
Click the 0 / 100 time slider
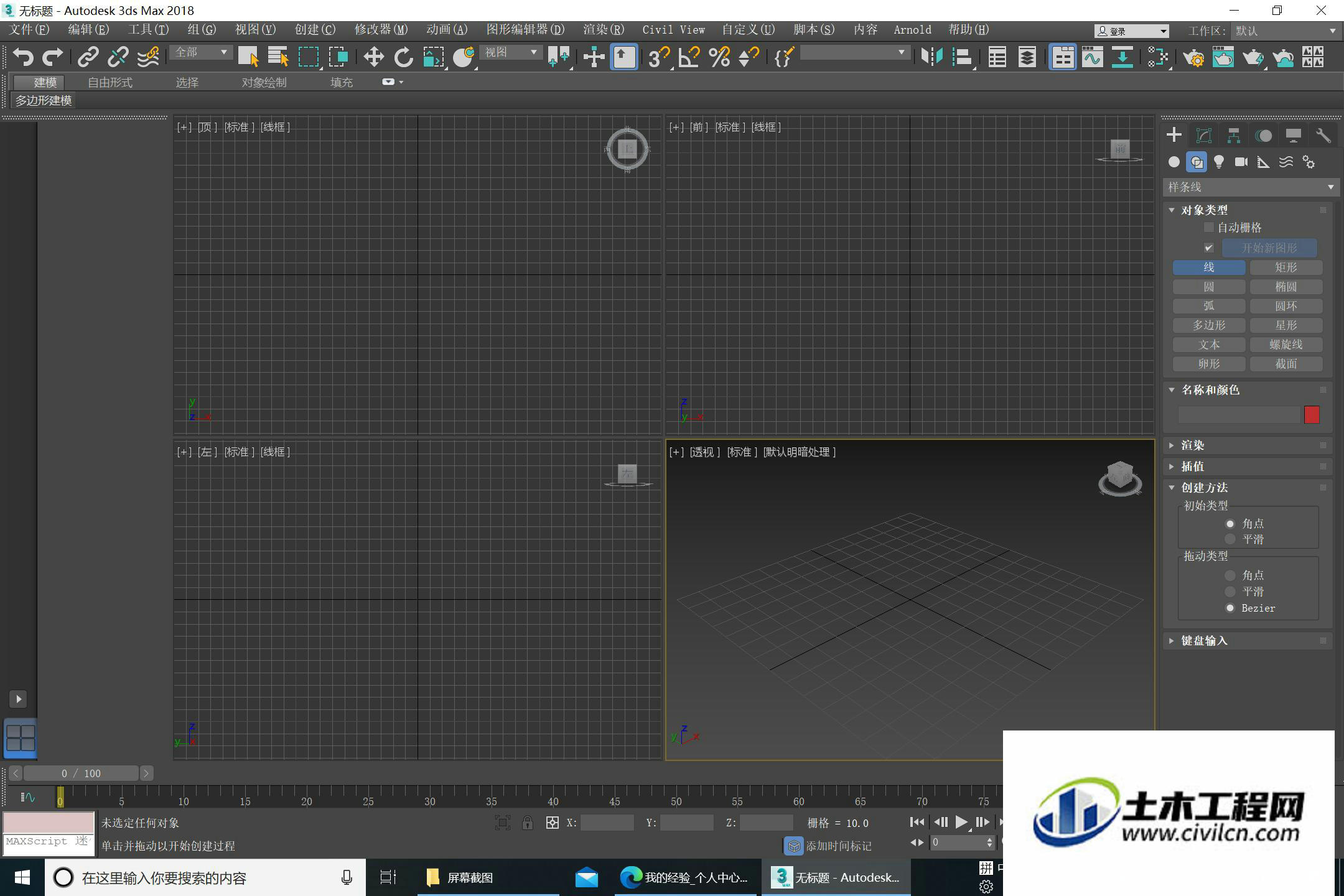point(81,773)
